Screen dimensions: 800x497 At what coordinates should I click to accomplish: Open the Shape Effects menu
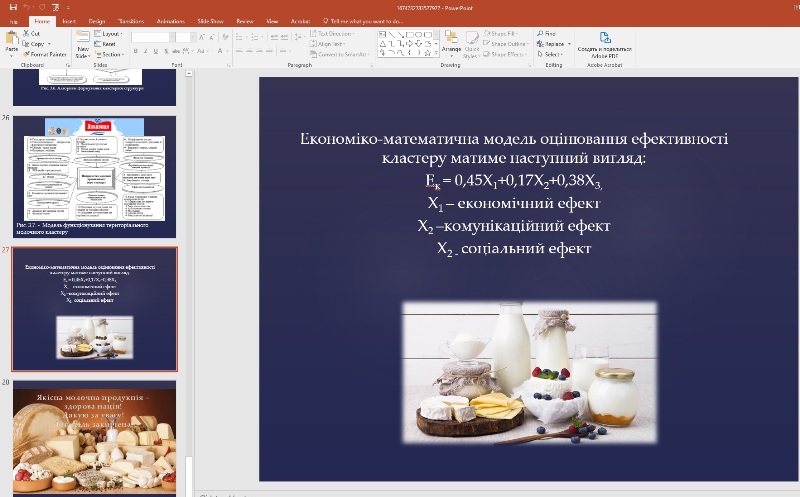point(504,54)
